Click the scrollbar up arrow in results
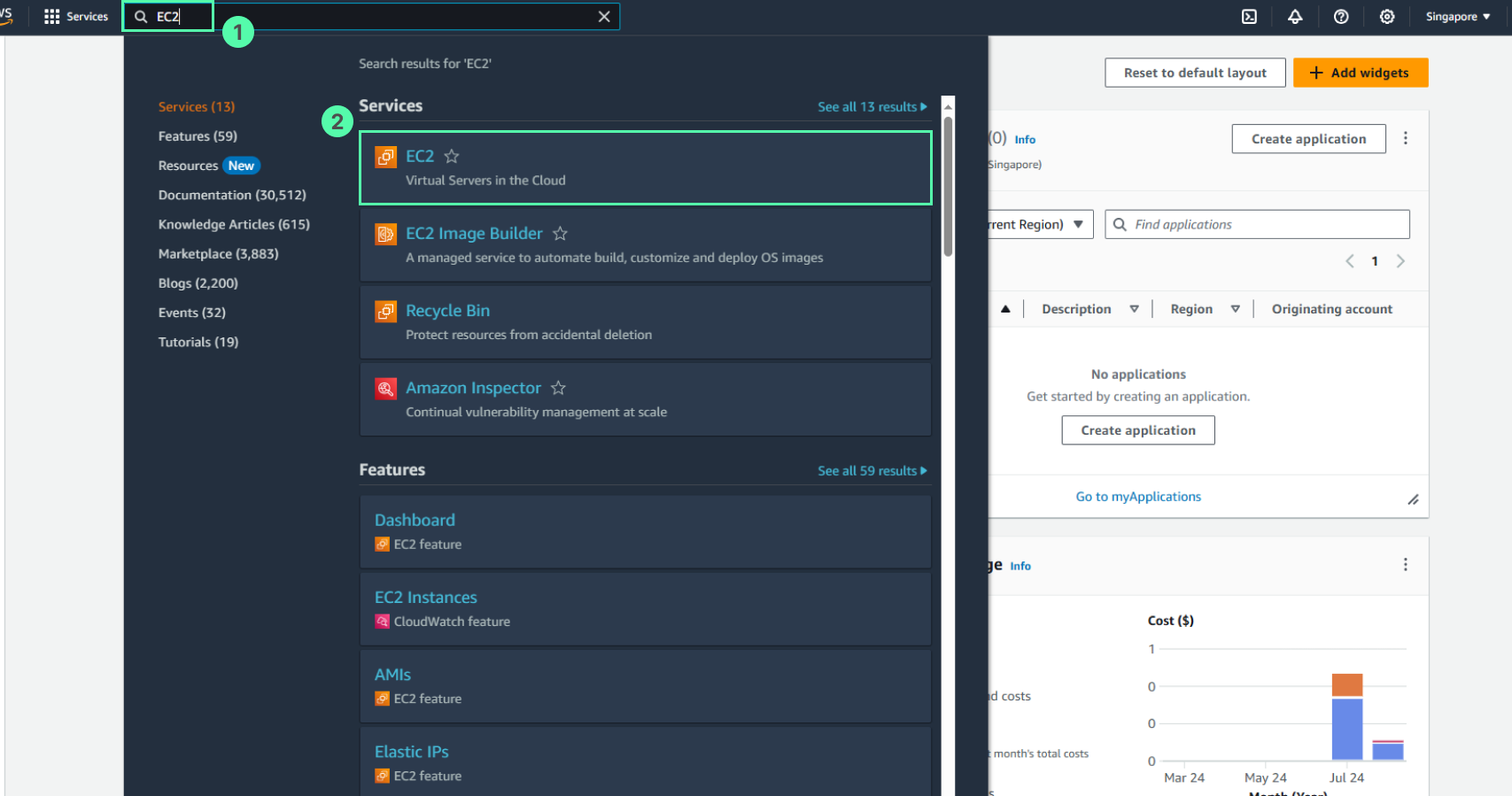 pos(948,106)
